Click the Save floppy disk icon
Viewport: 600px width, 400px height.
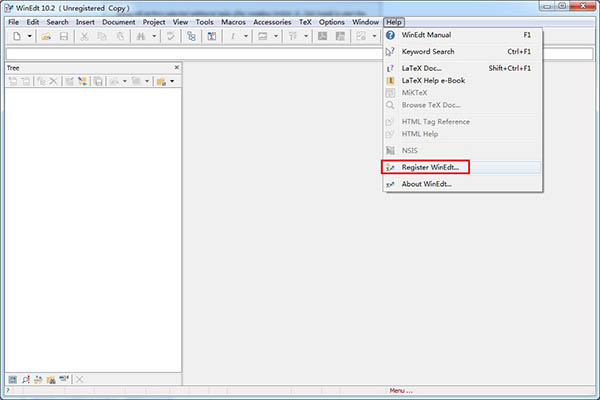[x=64, y=36]
